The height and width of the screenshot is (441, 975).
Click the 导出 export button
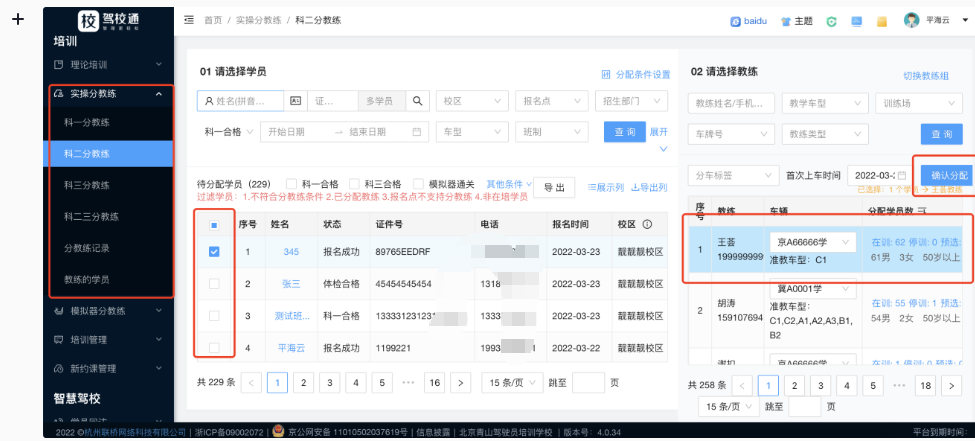tap(553, 187)
